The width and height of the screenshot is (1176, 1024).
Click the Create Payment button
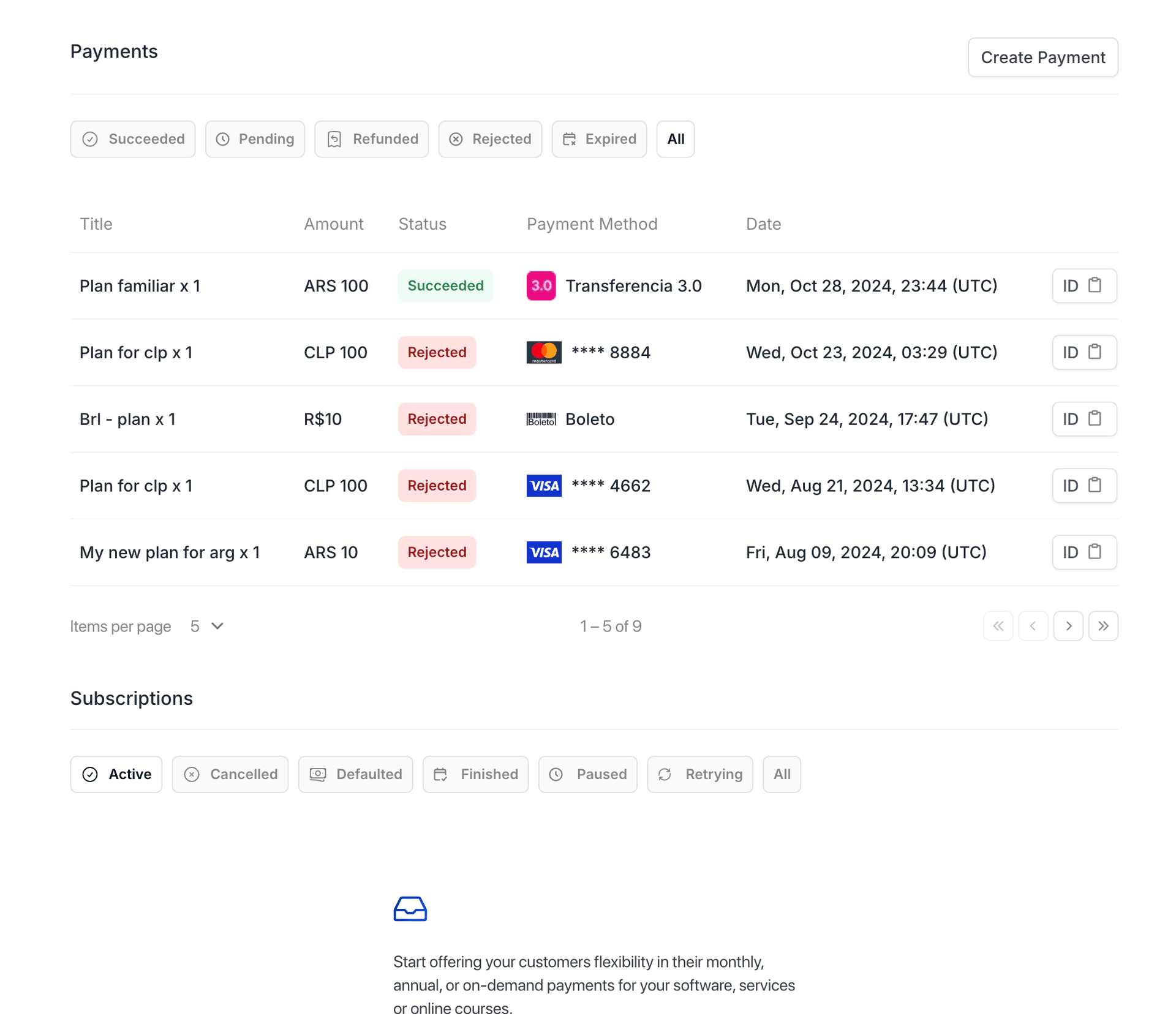coord(1042,57)
